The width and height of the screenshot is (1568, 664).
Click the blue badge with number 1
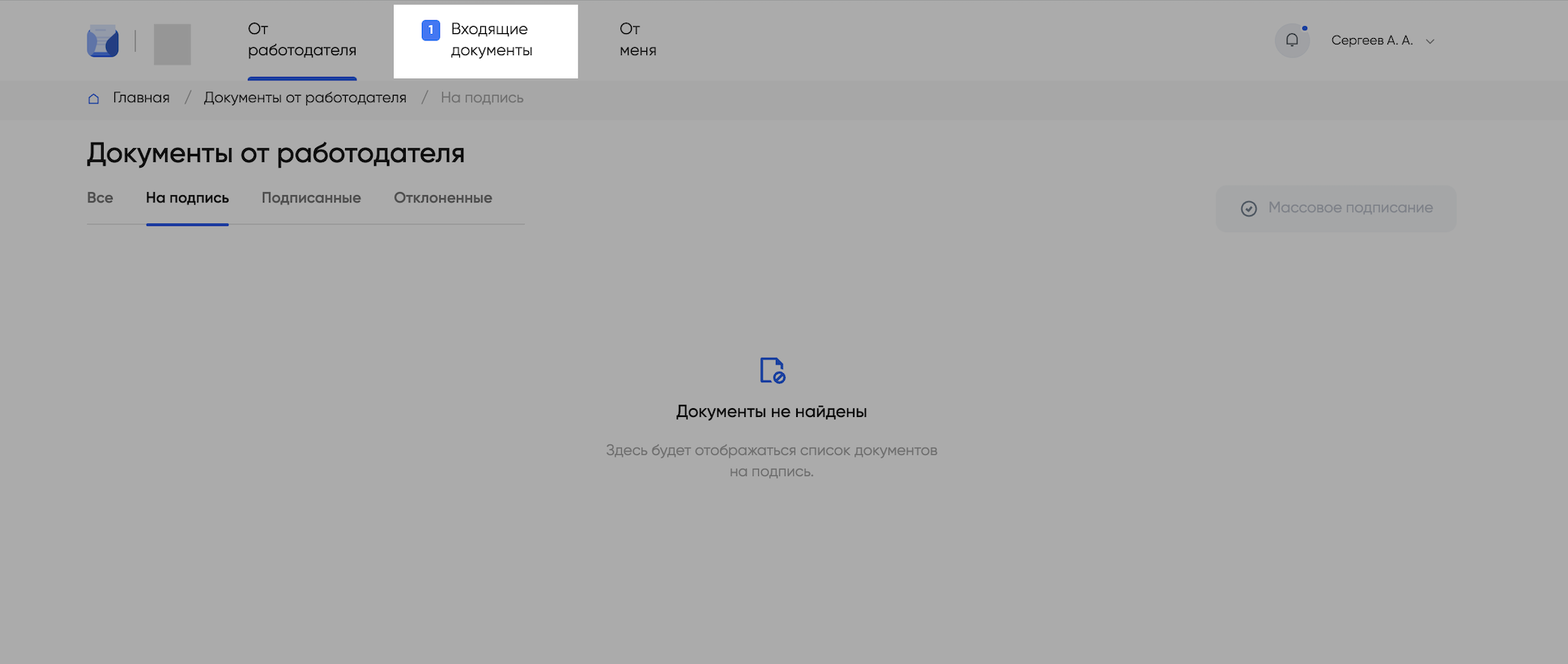click(431, 31)
